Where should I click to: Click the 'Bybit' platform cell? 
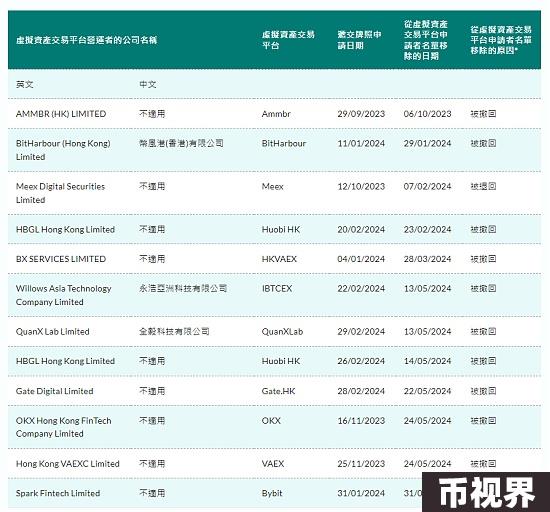[x=272, y=493]
